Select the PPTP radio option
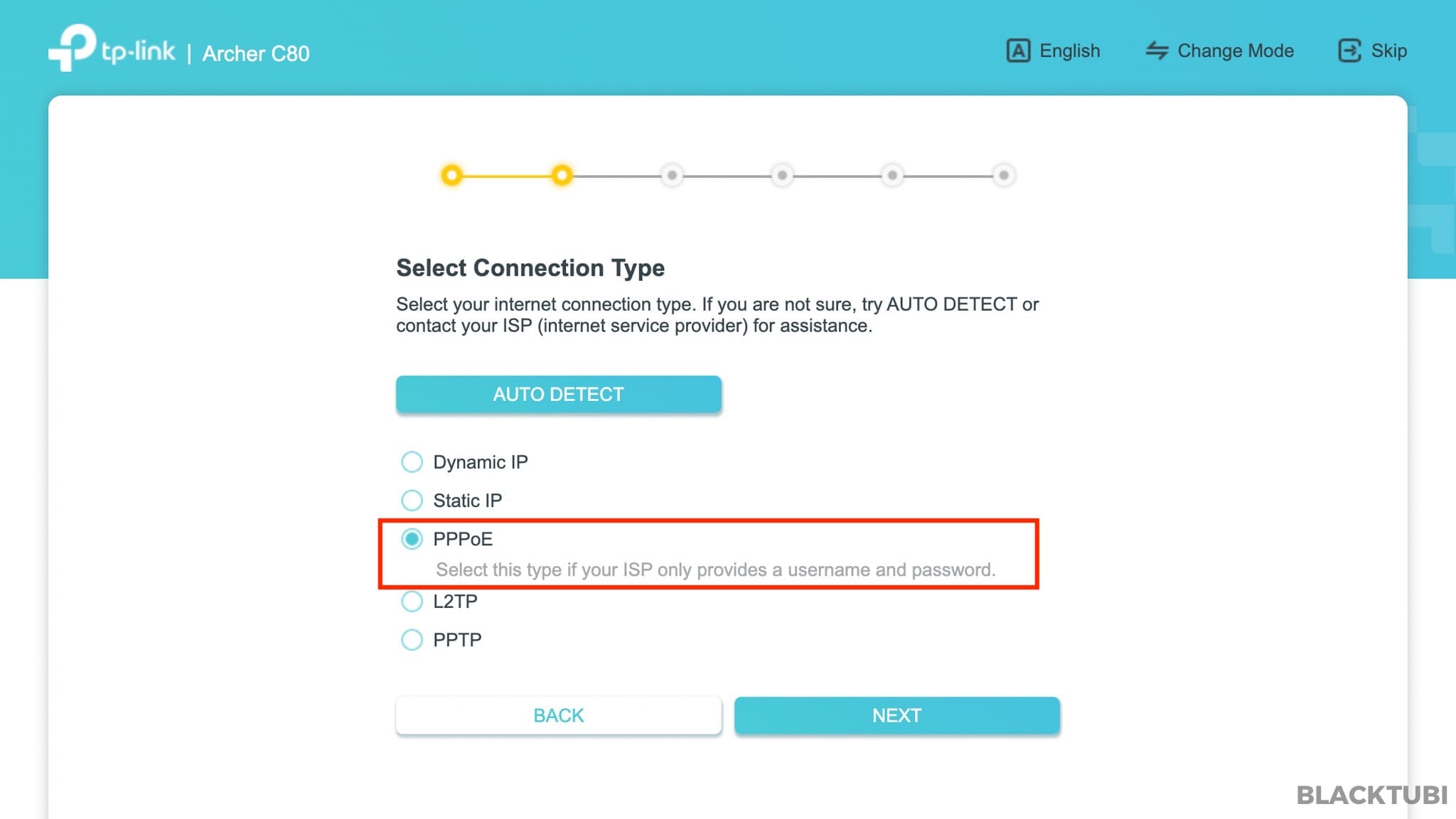 point(412,640)
